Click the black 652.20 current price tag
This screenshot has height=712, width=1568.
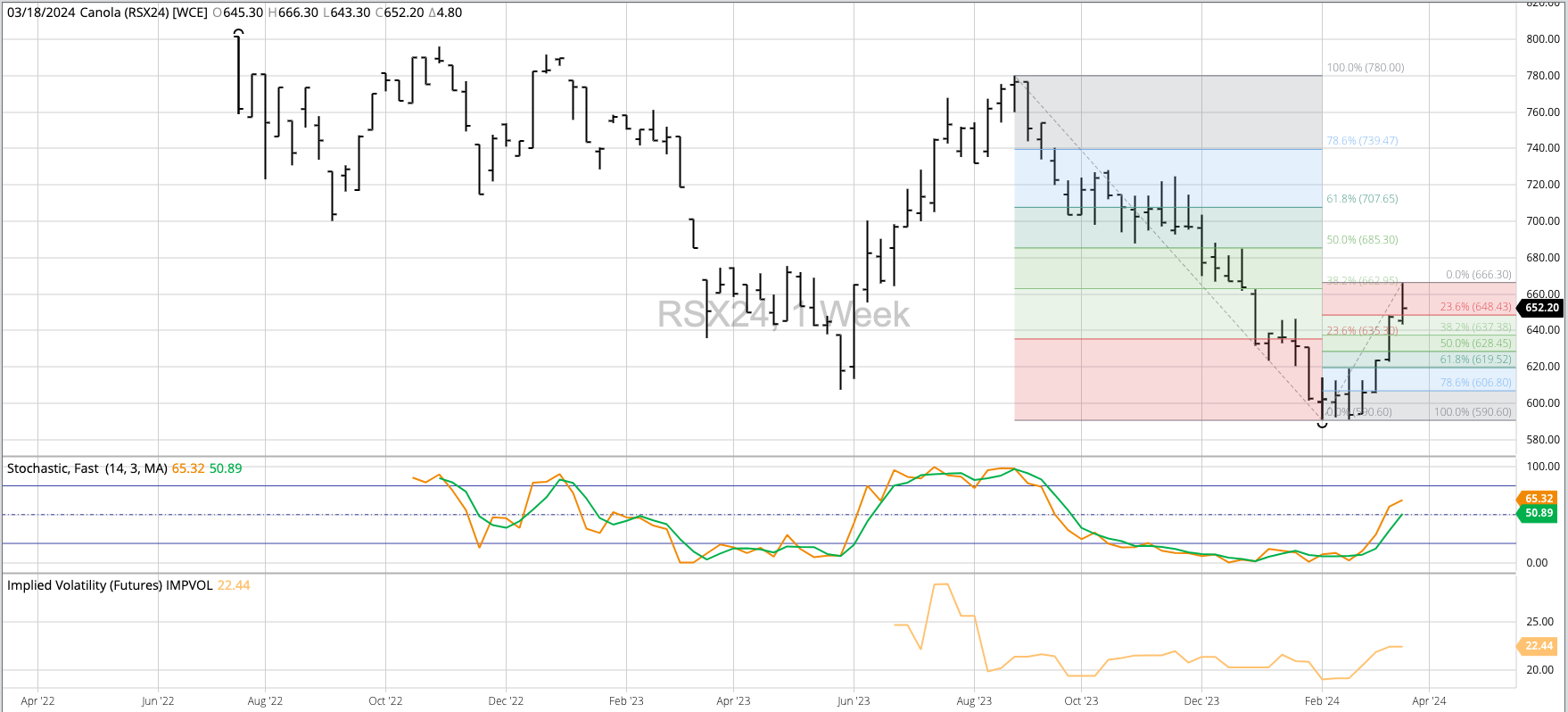tap(1541, 308)
